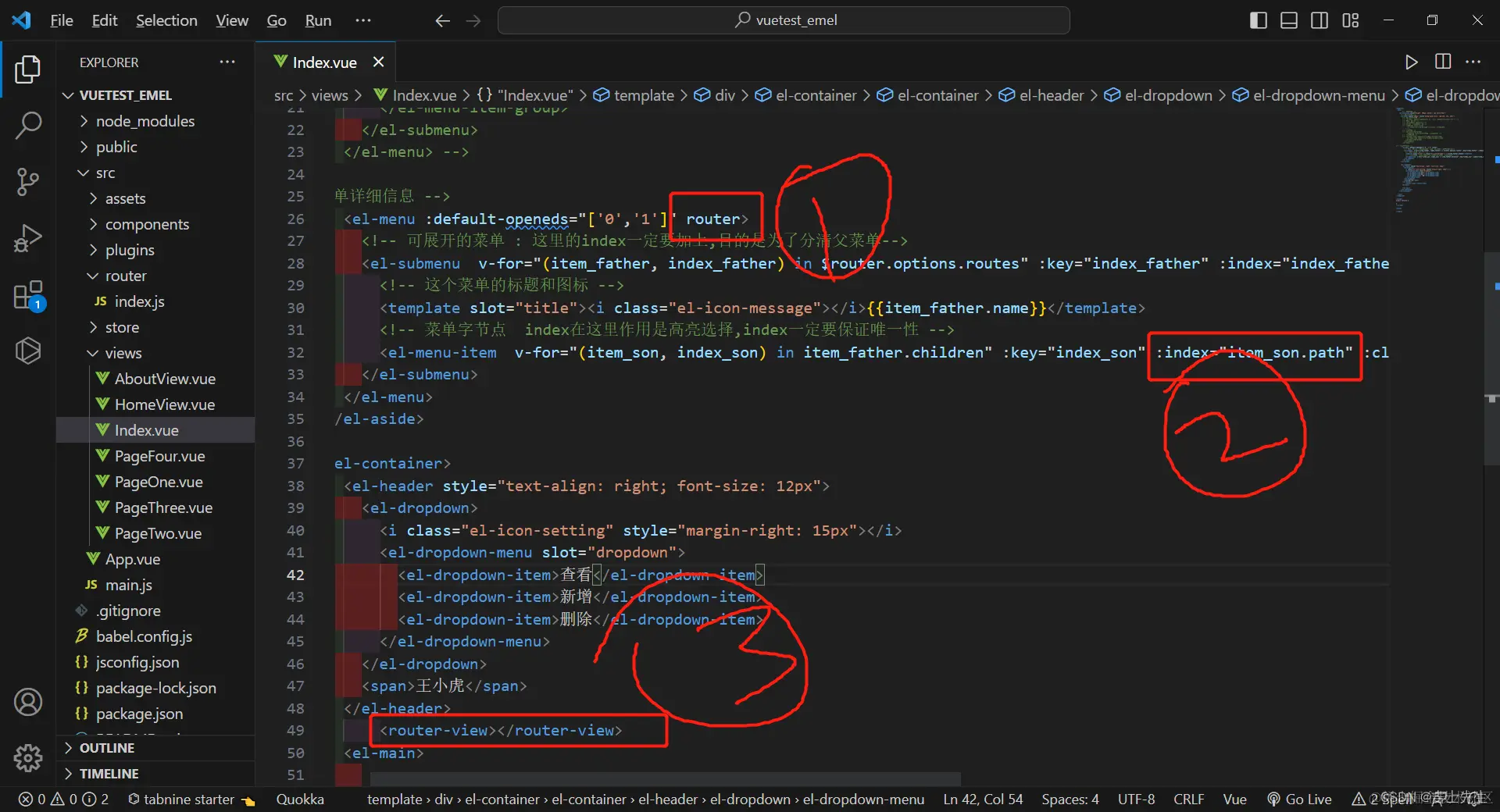Go back in navigation history
This screenshot has height=812, width=1500.
442,21
